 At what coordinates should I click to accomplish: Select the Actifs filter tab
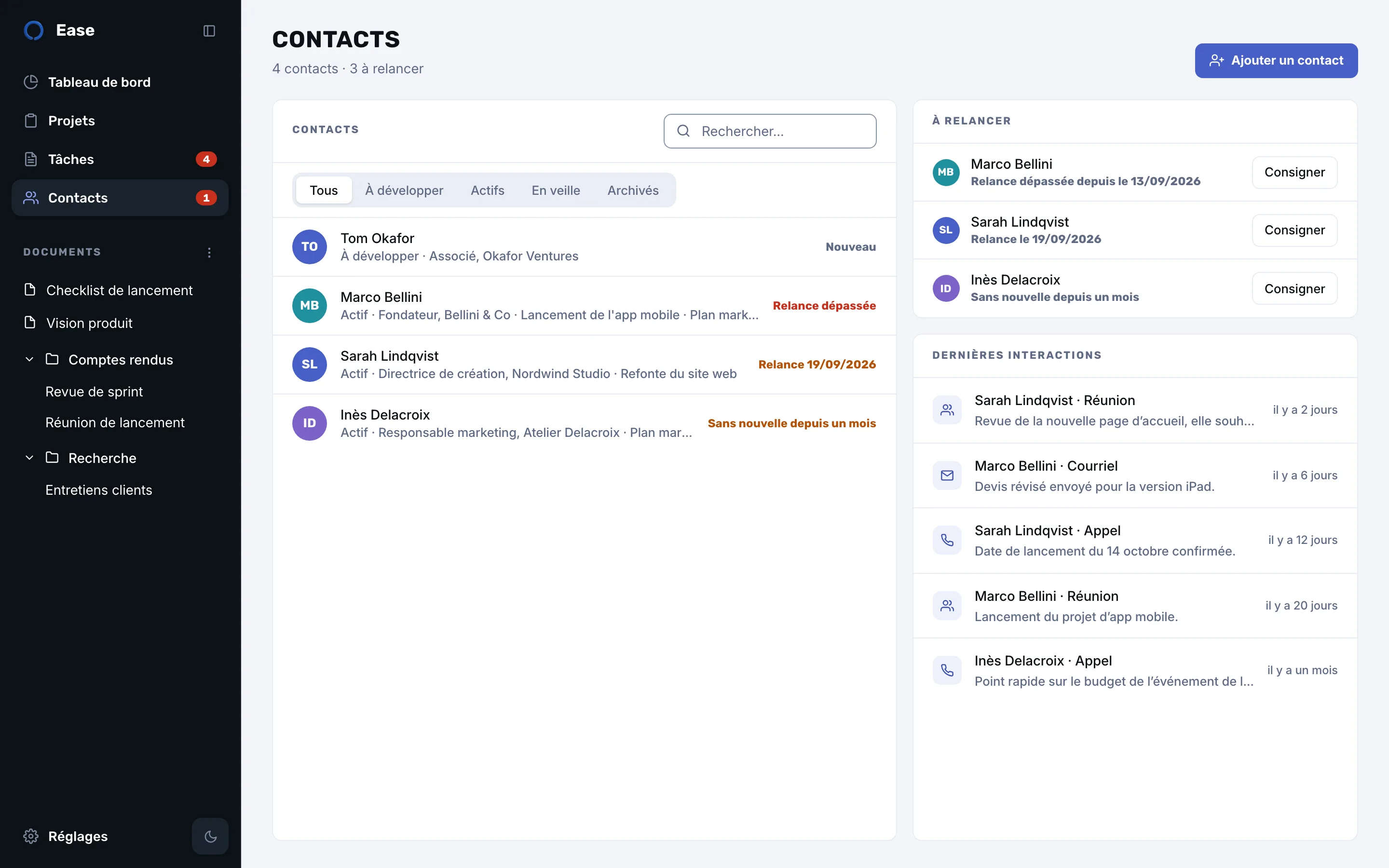487,190
